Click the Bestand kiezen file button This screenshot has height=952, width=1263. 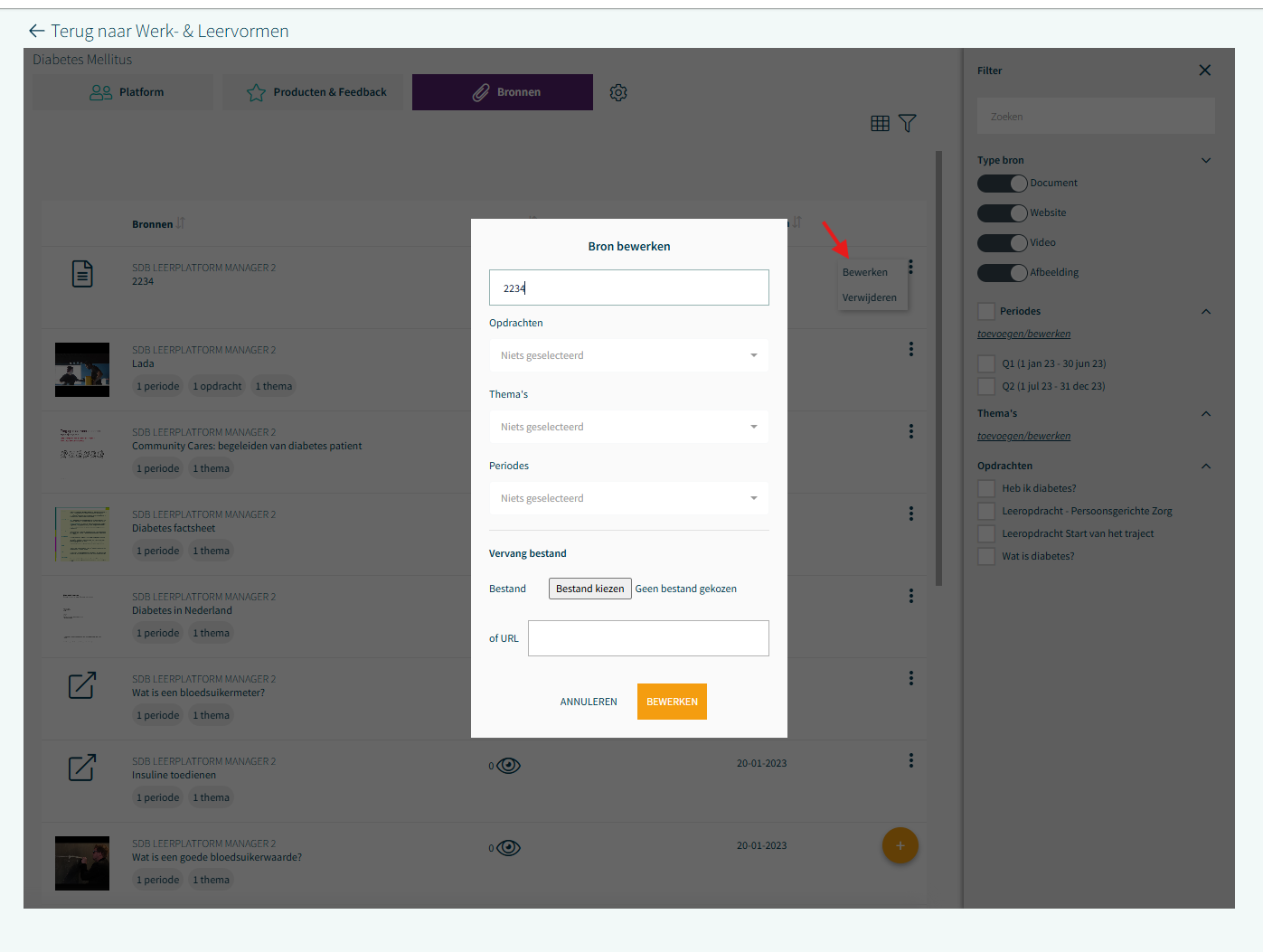click(x=589, y=589)
